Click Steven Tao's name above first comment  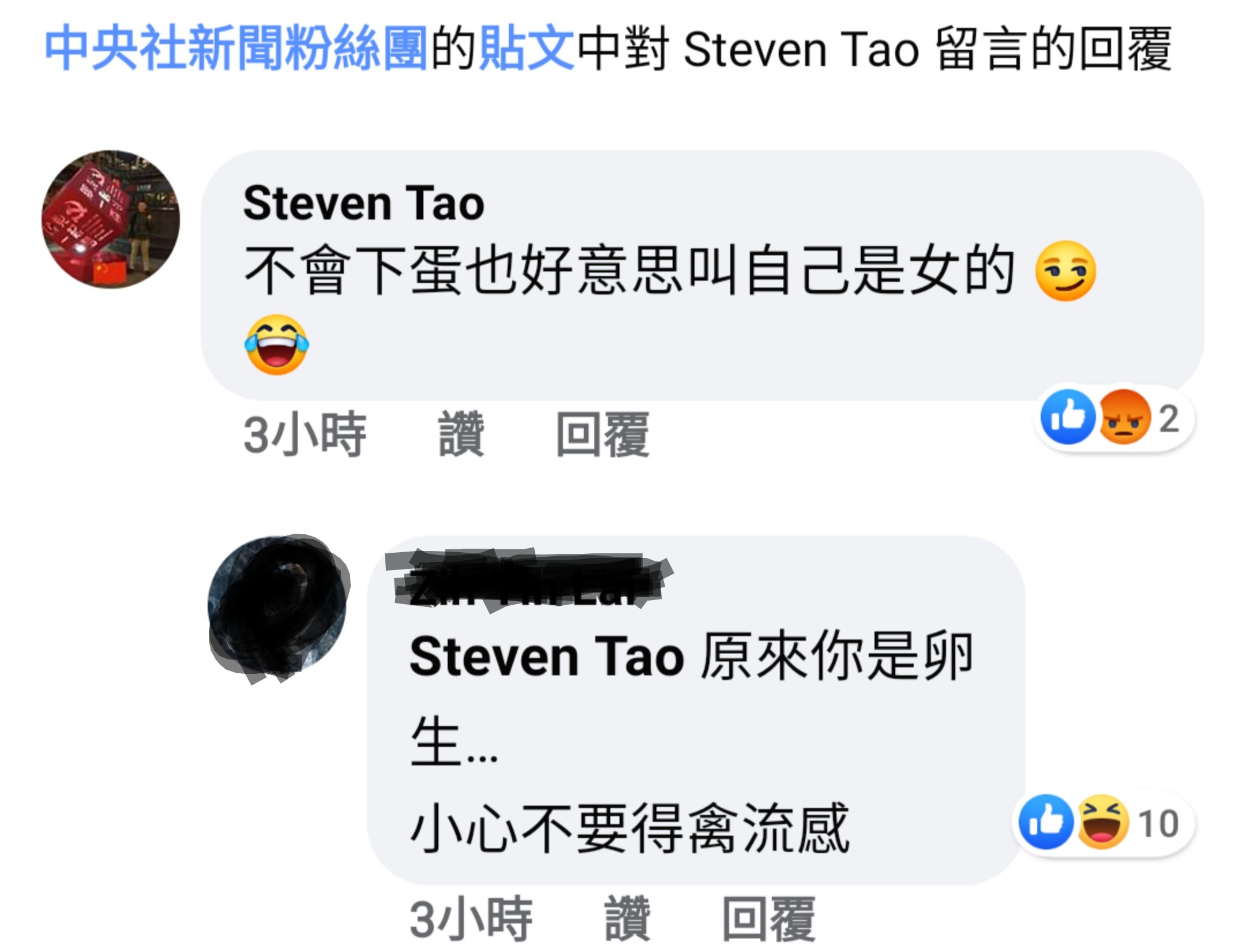point(363,203)
